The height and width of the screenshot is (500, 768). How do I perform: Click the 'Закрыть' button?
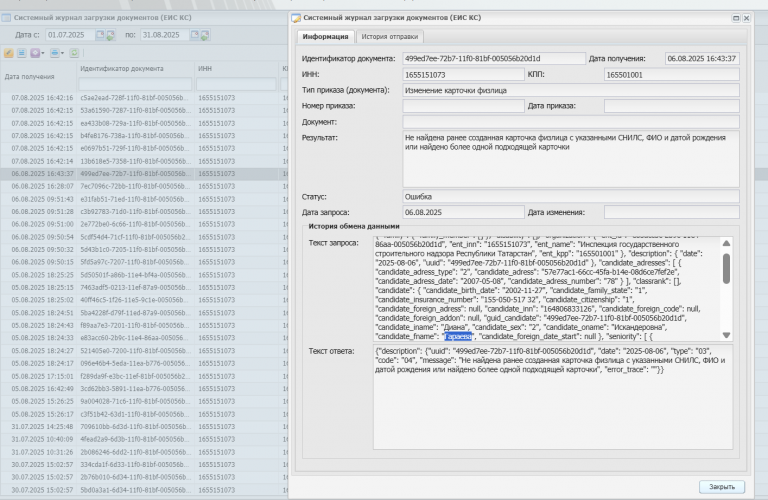(x=722, y=486)
